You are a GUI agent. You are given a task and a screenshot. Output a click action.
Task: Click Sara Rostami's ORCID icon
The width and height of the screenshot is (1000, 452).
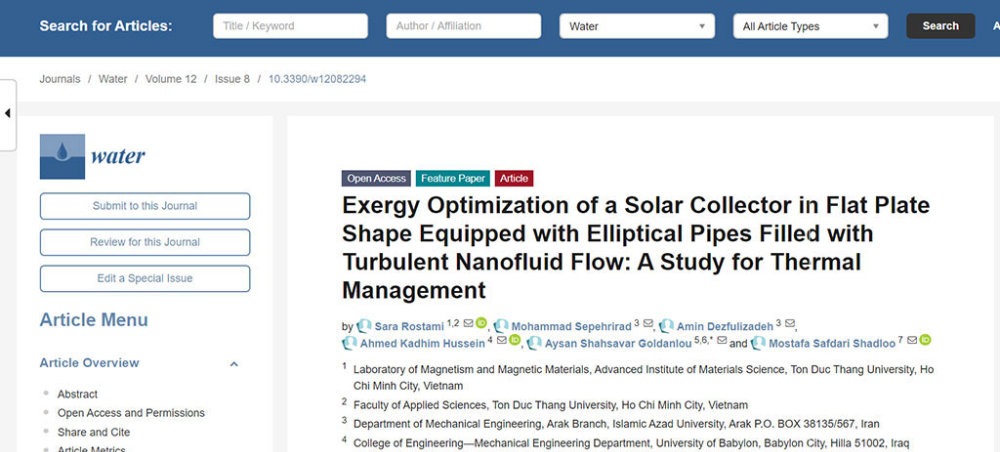[481, 323]
